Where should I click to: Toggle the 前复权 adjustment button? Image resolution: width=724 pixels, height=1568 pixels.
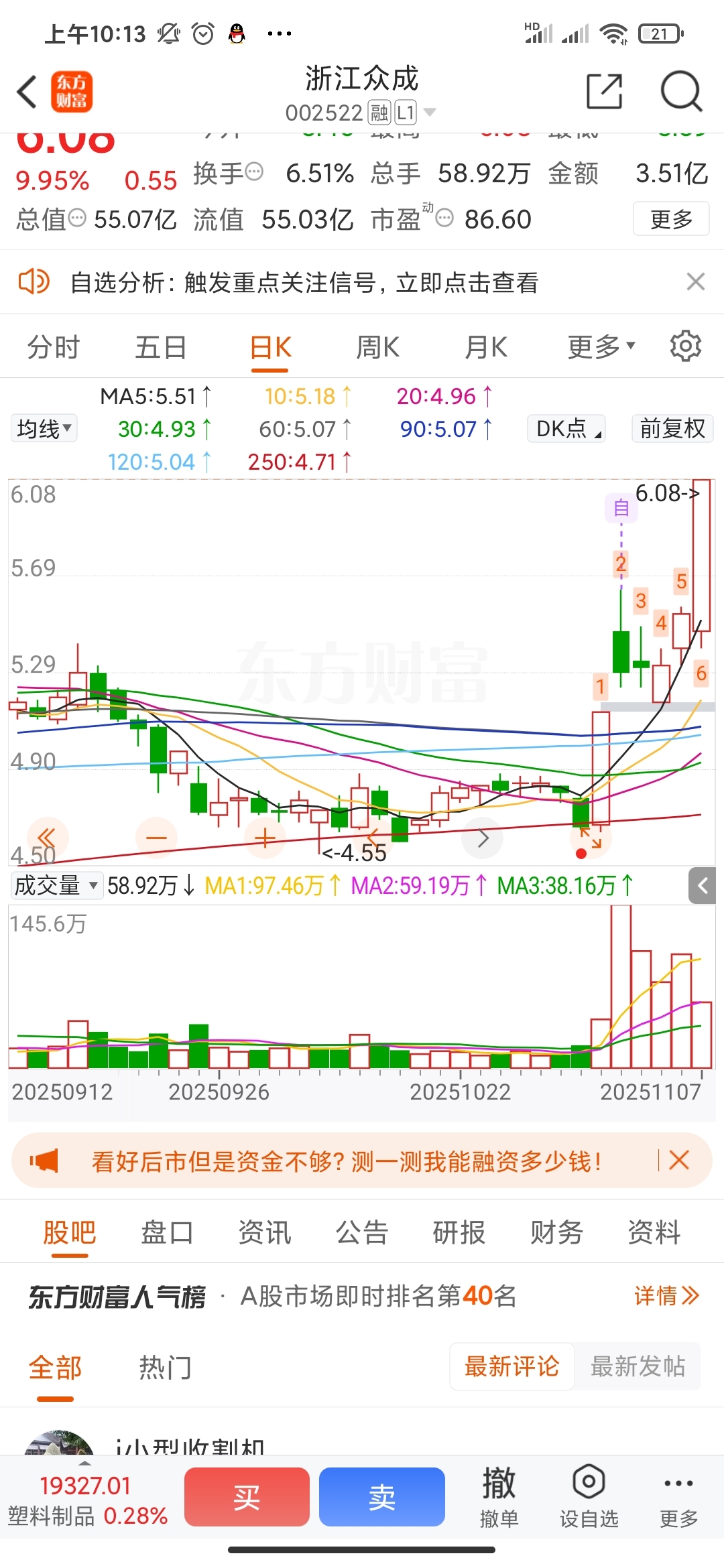[672, 428]
